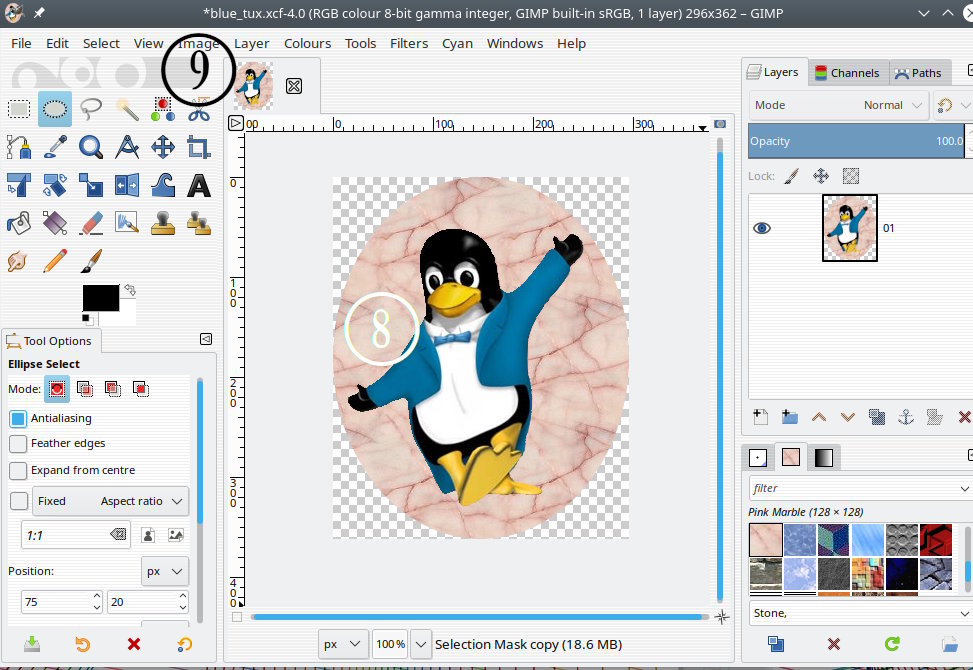
Task: Enable the Feather edges checkbox
Action: pos(18,444)
